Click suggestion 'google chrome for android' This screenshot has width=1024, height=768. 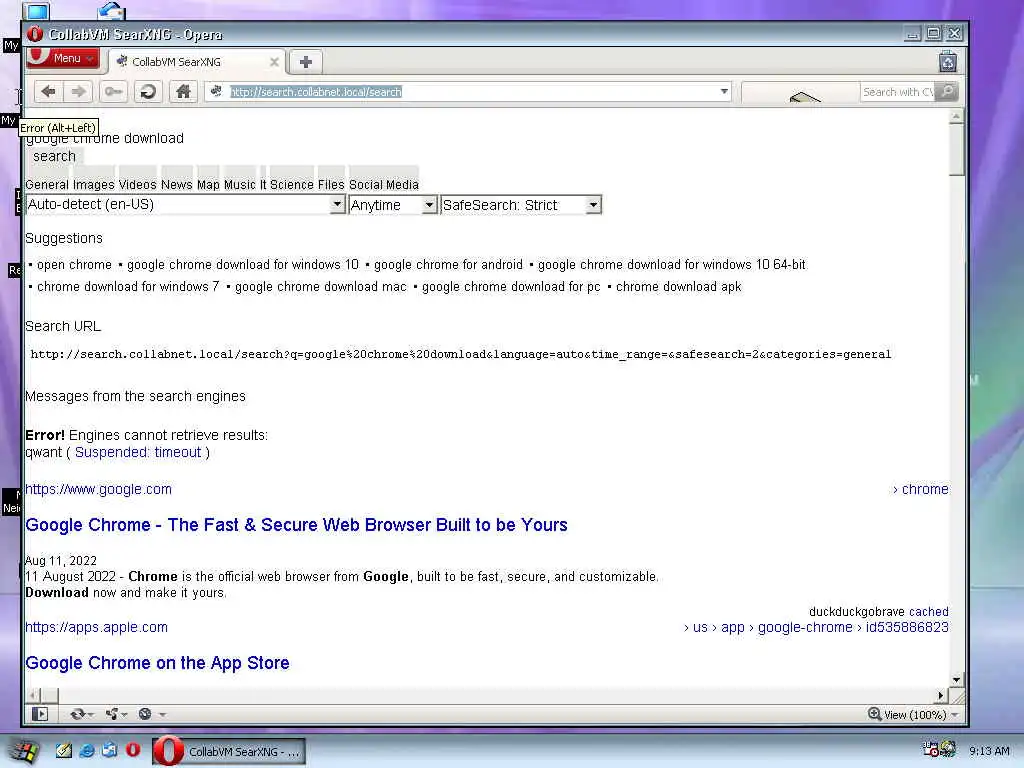[x=449, y=264]
